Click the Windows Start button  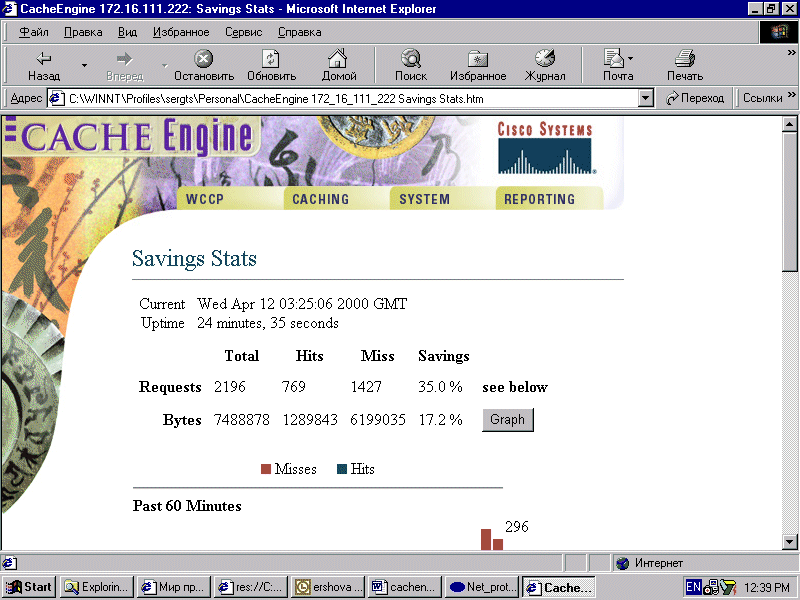click(x=30, y=587)
